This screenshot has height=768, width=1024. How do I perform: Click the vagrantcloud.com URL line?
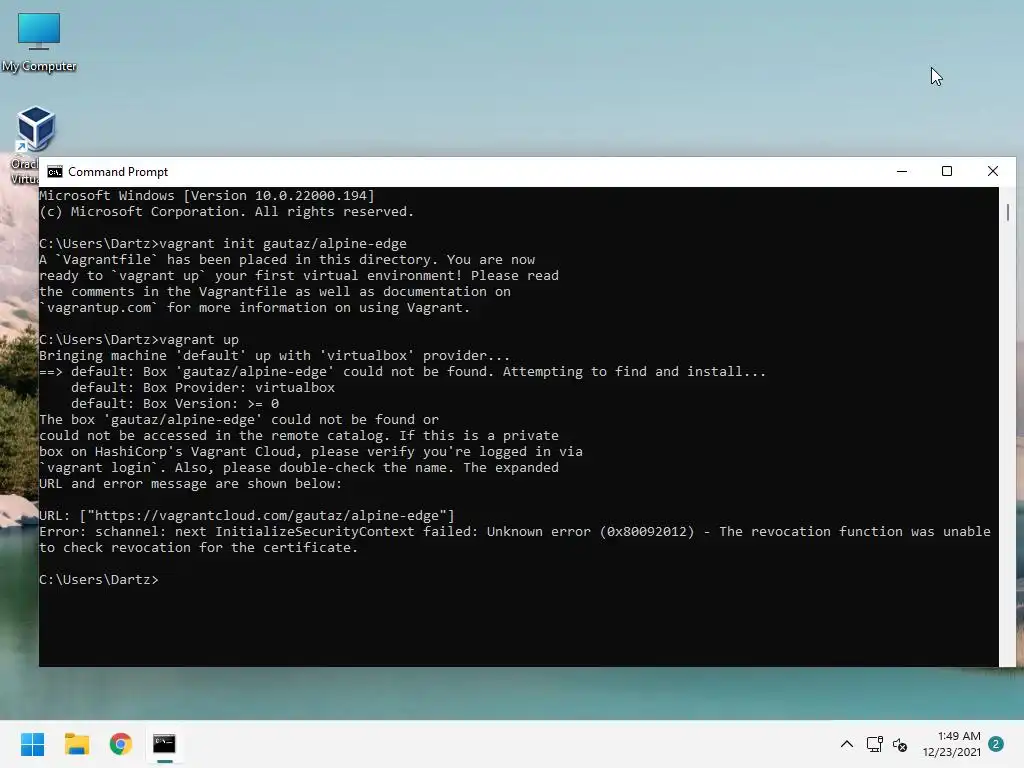[x=247, y=516]
